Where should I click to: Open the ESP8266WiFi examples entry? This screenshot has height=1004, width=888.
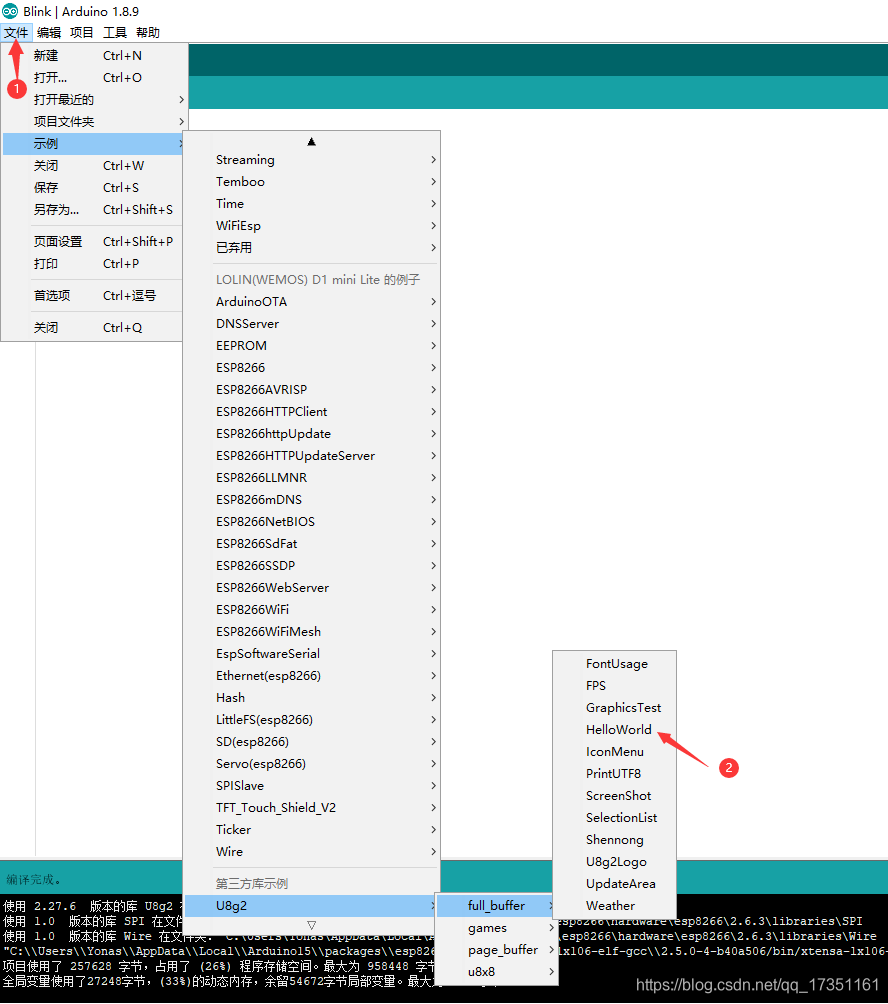click(x=312, y=610)
